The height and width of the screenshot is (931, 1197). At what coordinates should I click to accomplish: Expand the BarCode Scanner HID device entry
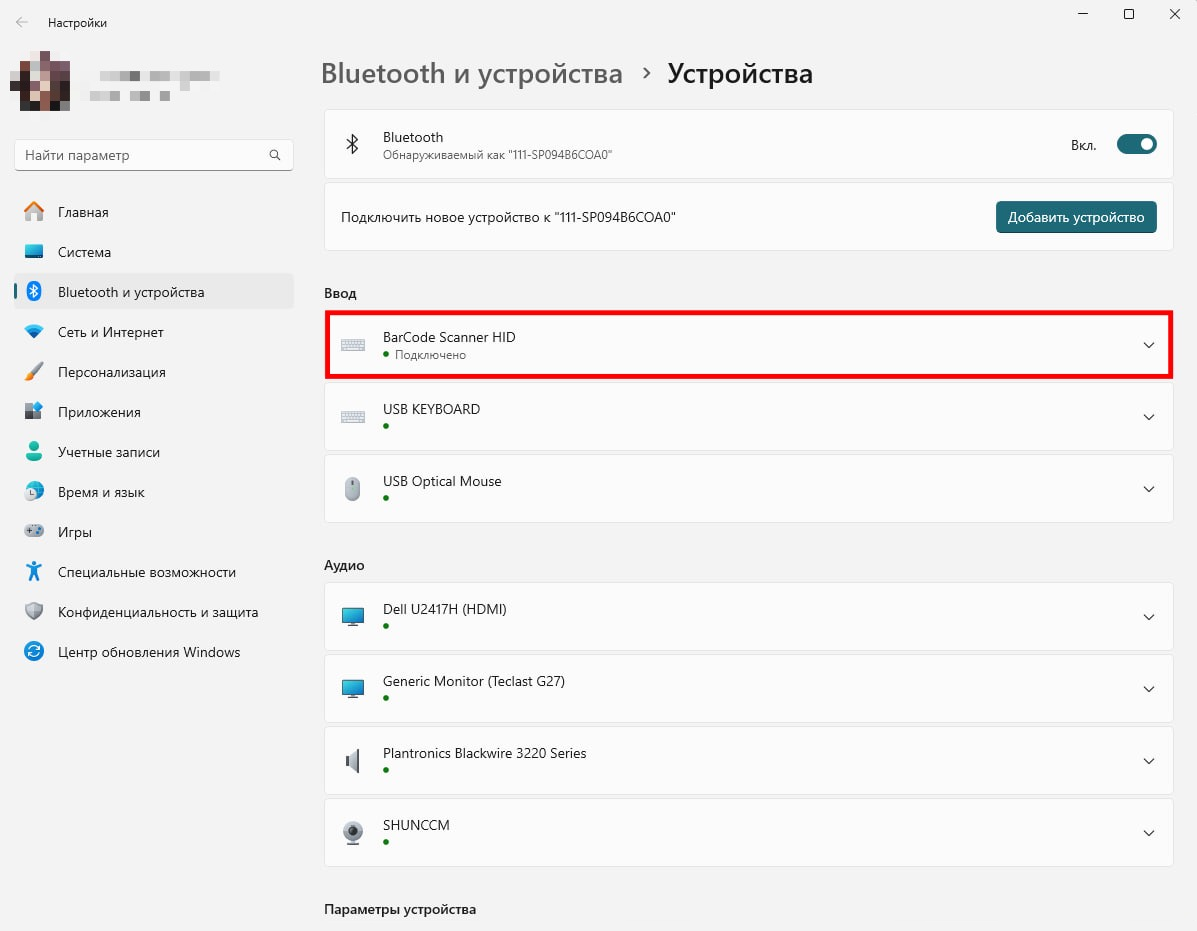pos(1148,345)
